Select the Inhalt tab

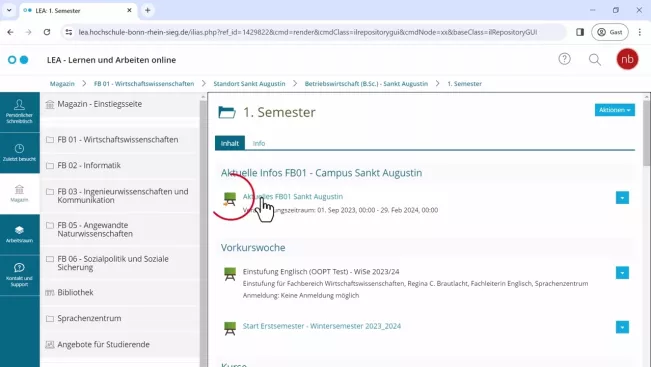(x=230, y=143)
